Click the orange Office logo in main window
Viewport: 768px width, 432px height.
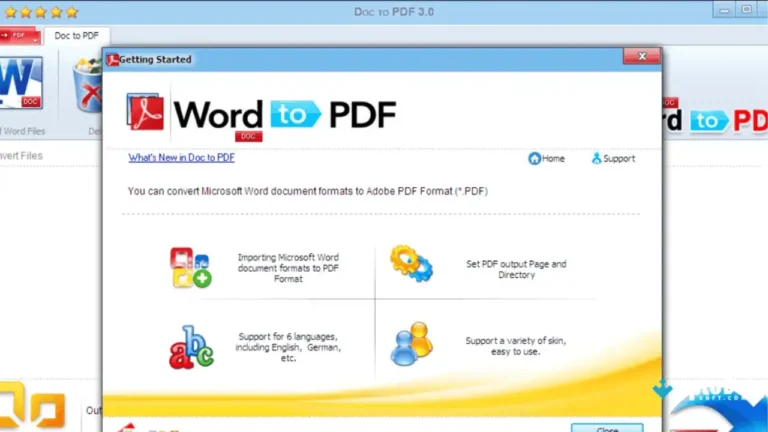(x=32, y=407)
